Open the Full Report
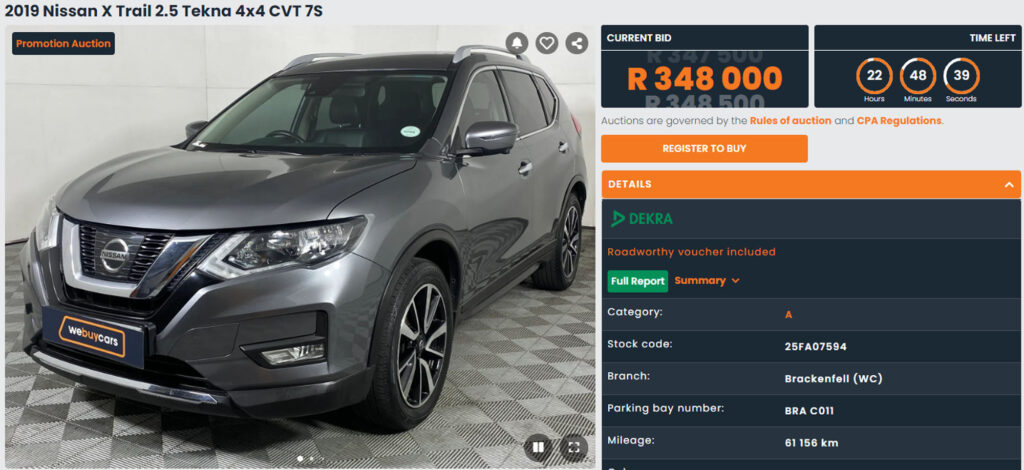1024x470 pixels. [638, 281]
